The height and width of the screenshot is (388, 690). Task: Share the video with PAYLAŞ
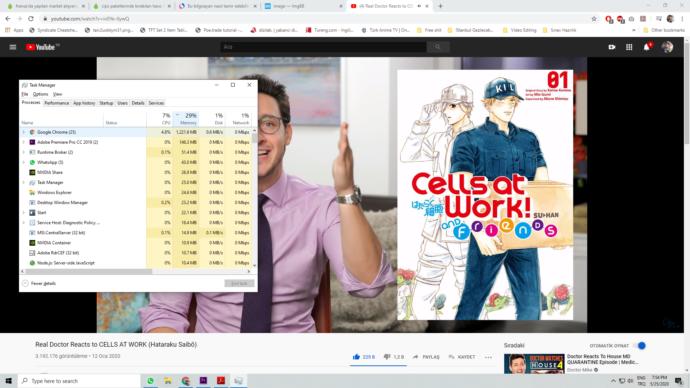pyautogui.click(x=426, y=357)
